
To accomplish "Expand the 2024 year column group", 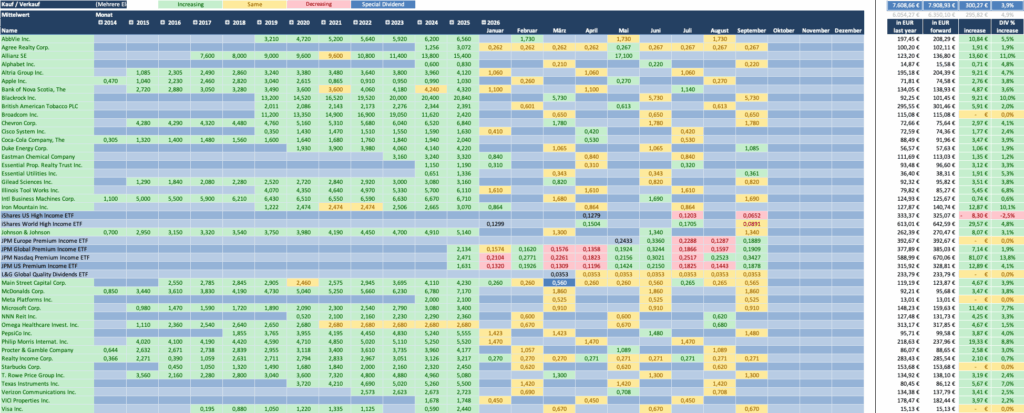I will coord(420,22).
